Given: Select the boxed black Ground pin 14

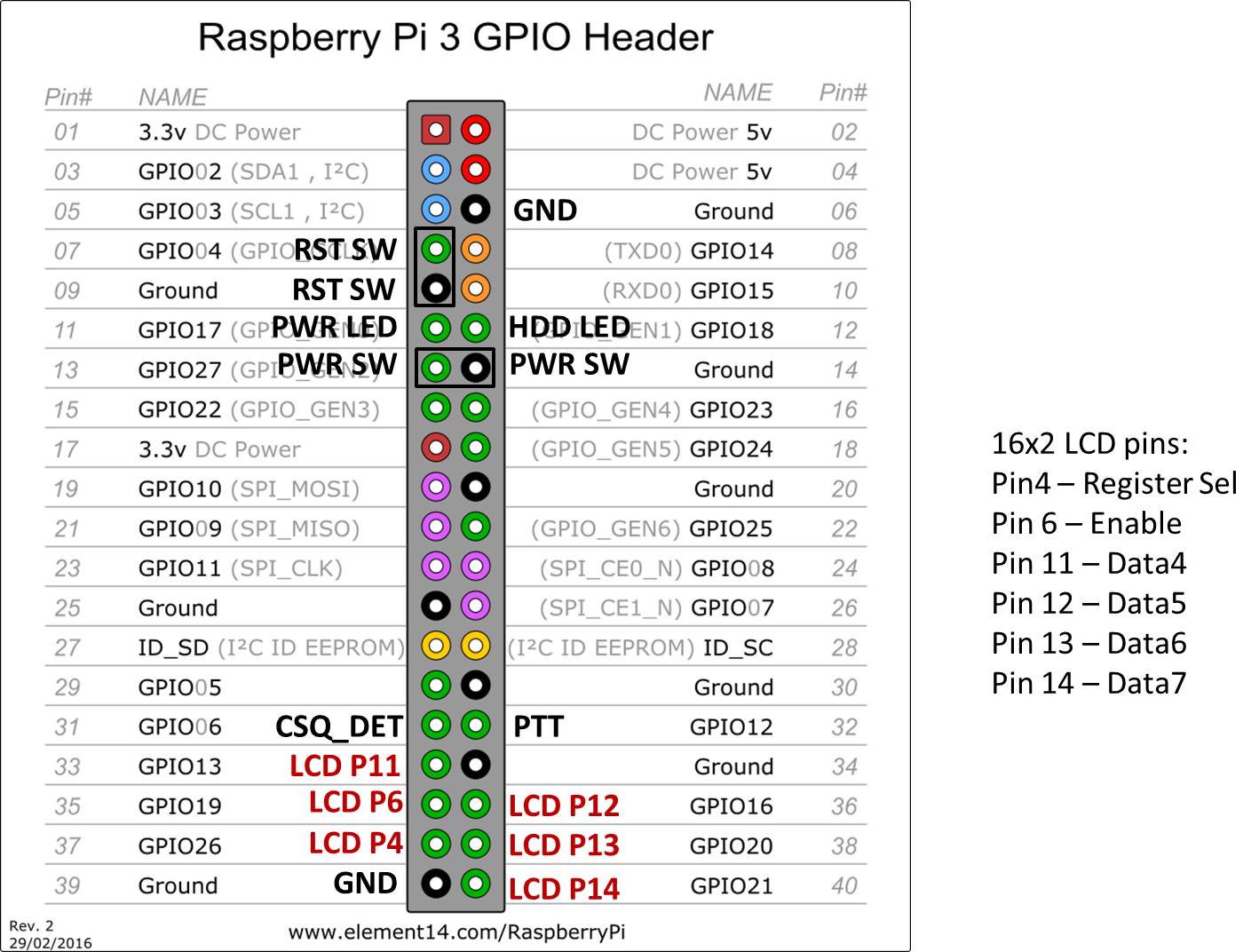Looking at the screenshot, I should tap(476, 368).
